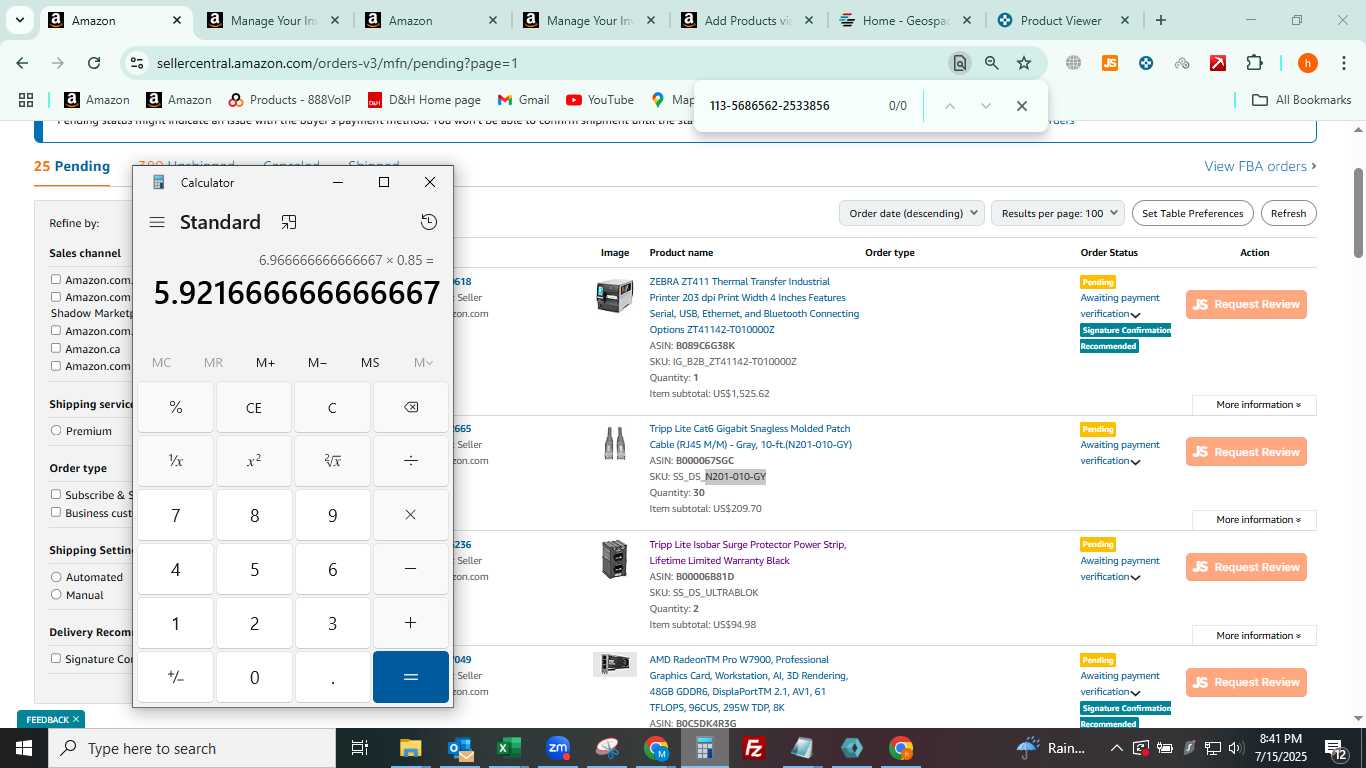Open YouTube bookmark in bookmarks bar
Image resolution: width=1366 pixels, height=768 pixels.
coord(600,100)
